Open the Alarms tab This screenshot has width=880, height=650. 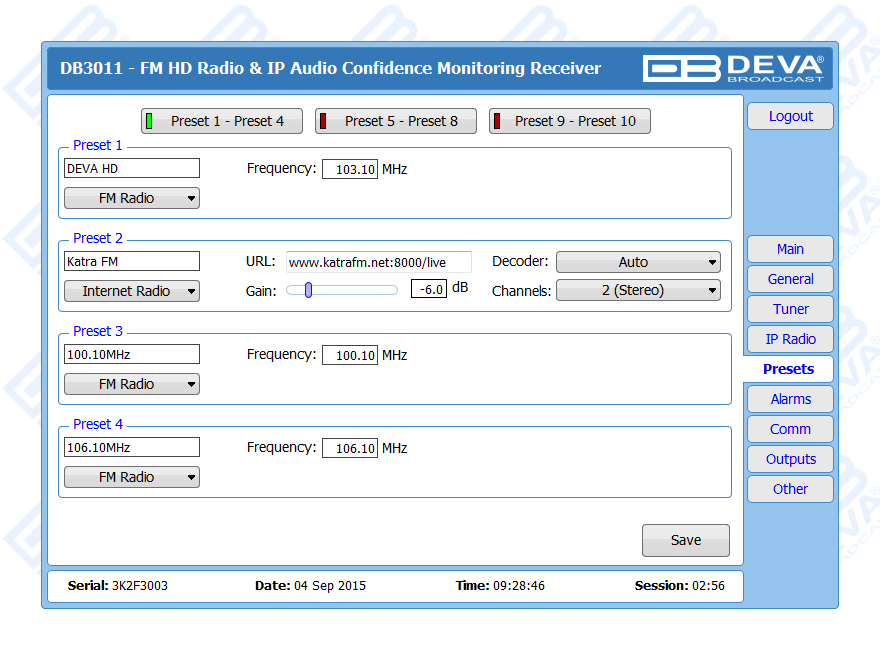[790, 399]
